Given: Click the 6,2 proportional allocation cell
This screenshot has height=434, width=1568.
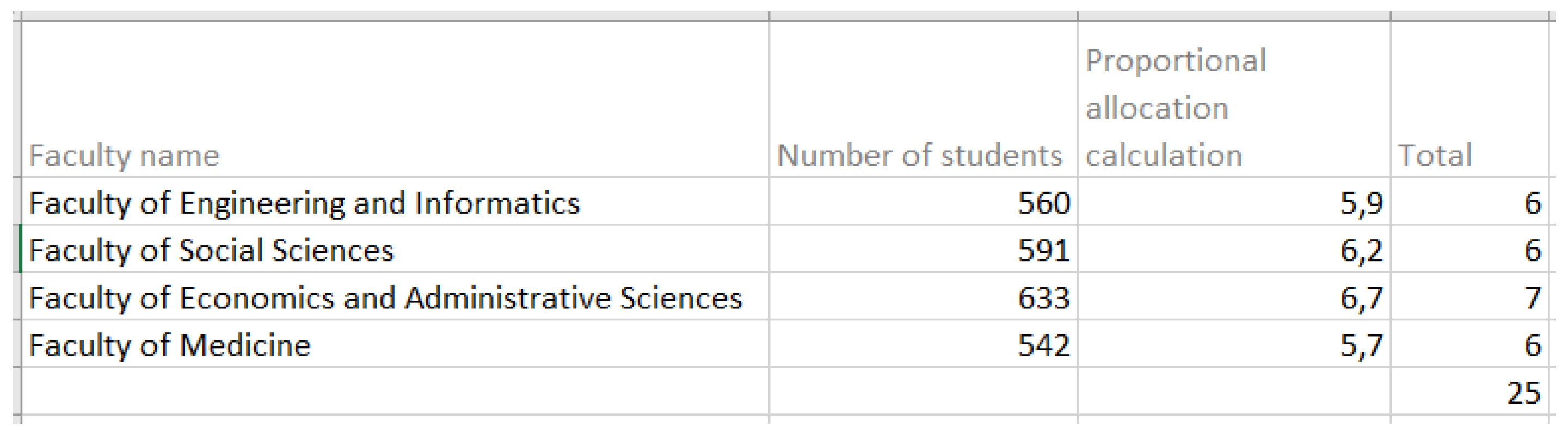Looking at the screenshot, I should 1233,250.
